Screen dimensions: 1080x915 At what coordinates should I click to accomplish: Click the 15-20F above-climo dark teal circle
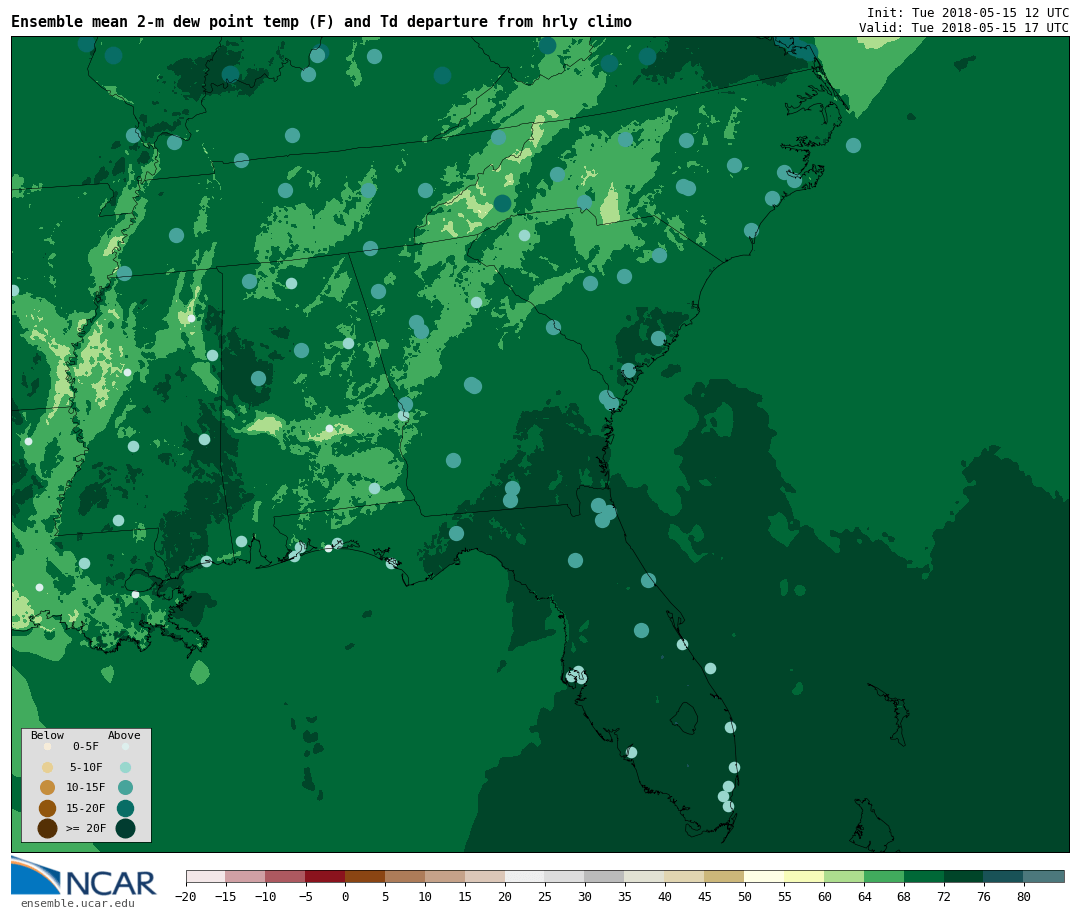coord(125,808)
